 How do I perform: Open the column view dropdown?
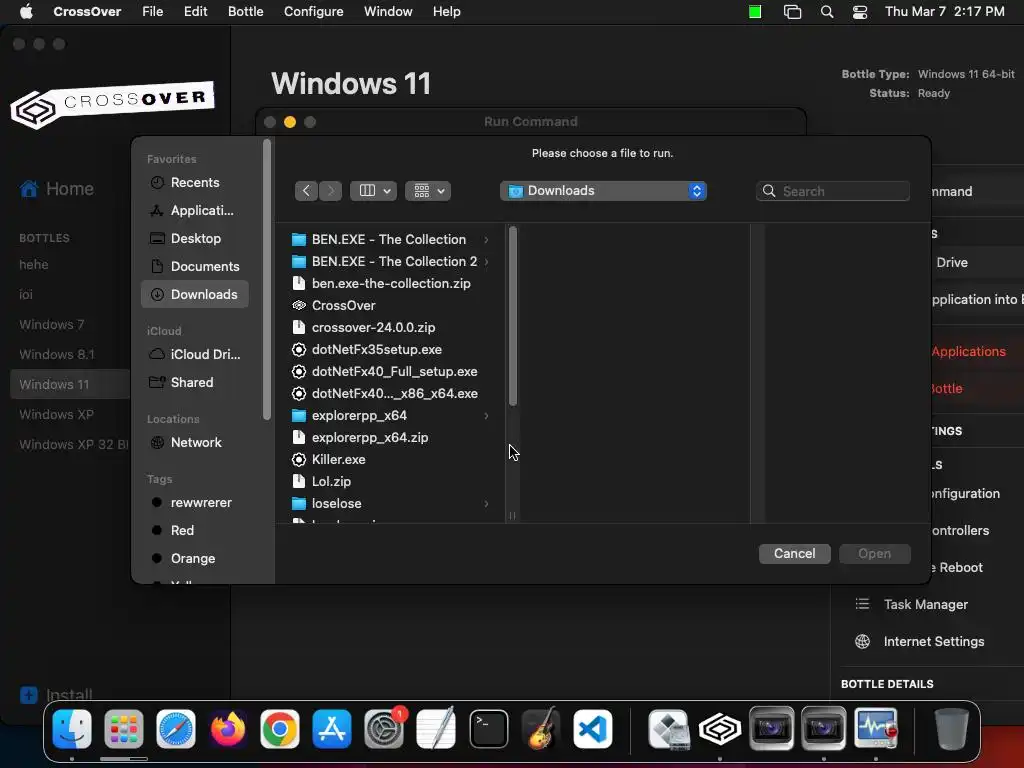374,191
